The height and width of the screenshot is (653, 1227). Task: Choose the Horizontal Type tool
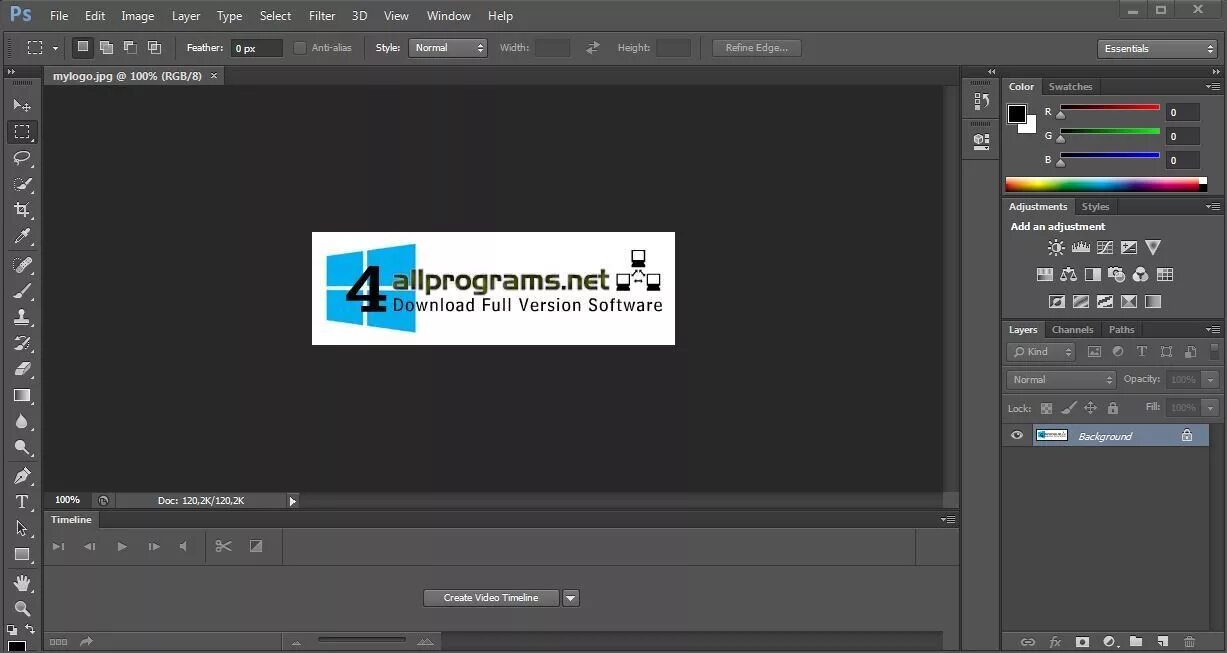pyautogui.click(x=23, y=501)
